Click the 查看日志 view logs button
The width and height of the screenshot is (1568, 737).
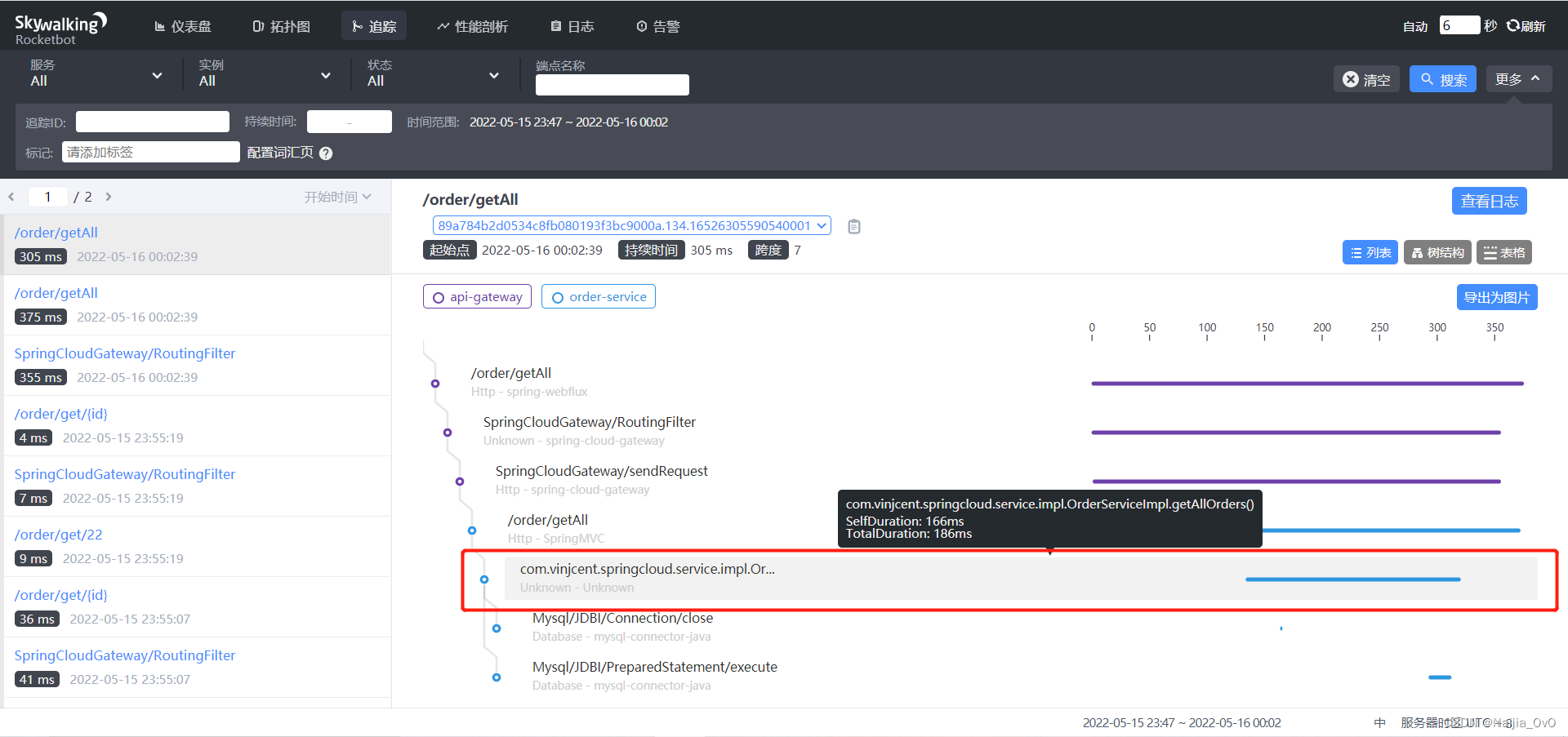pyautogui.click(x=1489, y=201)
